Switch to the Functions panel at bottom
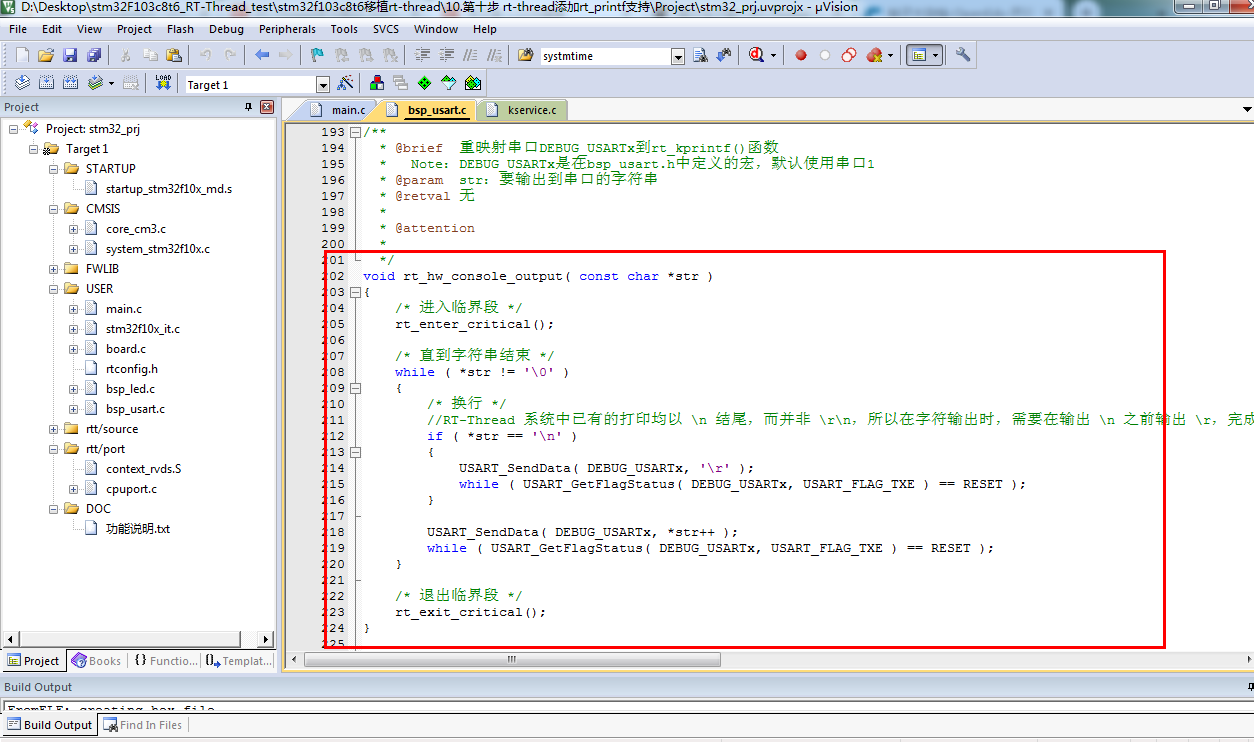Viewport: 1254px width, 742px height. coord(165,660)
